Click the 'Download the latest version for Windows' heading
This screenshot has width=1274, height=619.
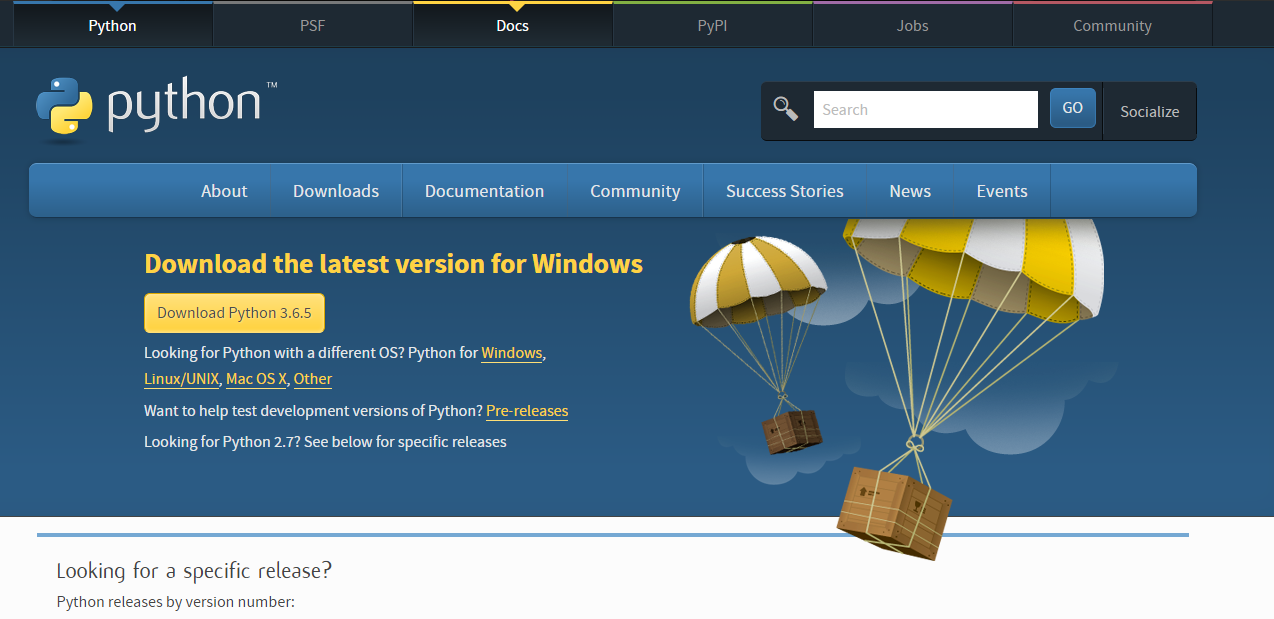(x=394, y=264)
